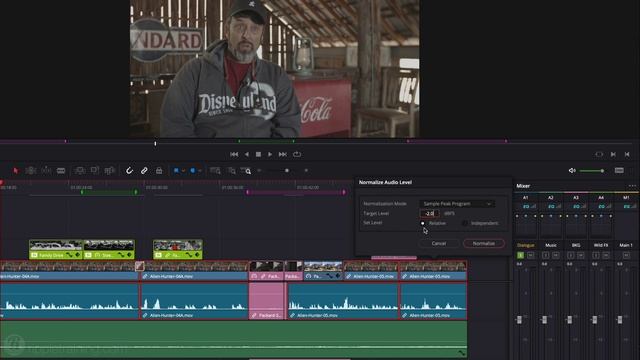Viewport: 640px width, 360px height.
Task: Click the Detail Zoom icon
Action: (232, 171)
